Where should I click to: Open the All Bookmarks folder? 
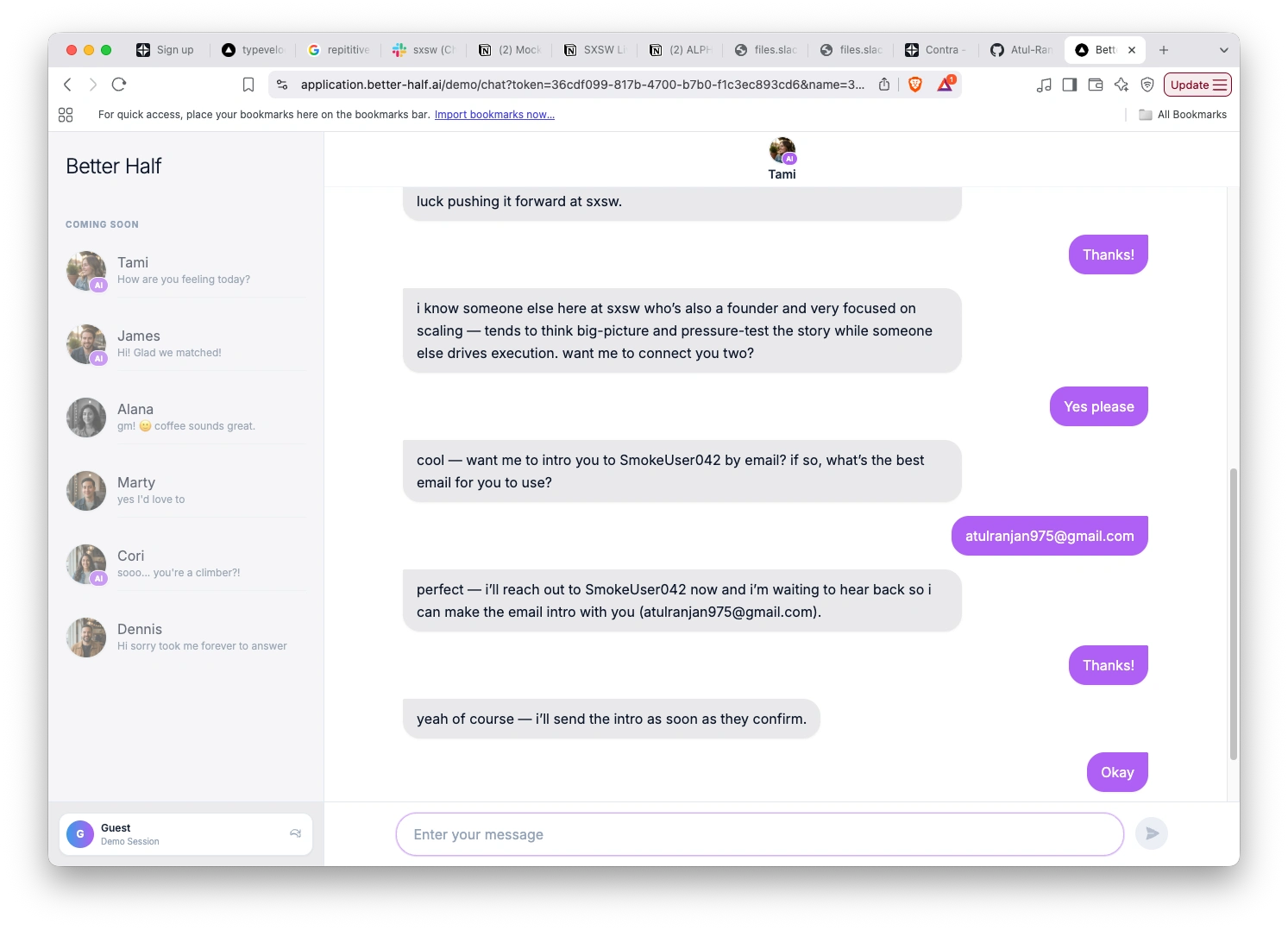tap(1183, 115)
